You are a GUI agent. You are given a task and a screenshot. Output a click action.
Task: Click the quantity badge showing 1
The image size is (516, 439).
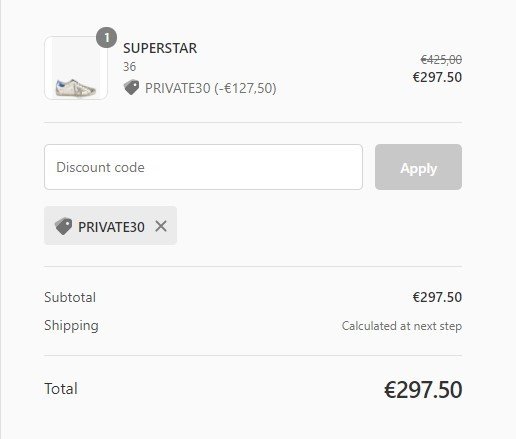107,38
